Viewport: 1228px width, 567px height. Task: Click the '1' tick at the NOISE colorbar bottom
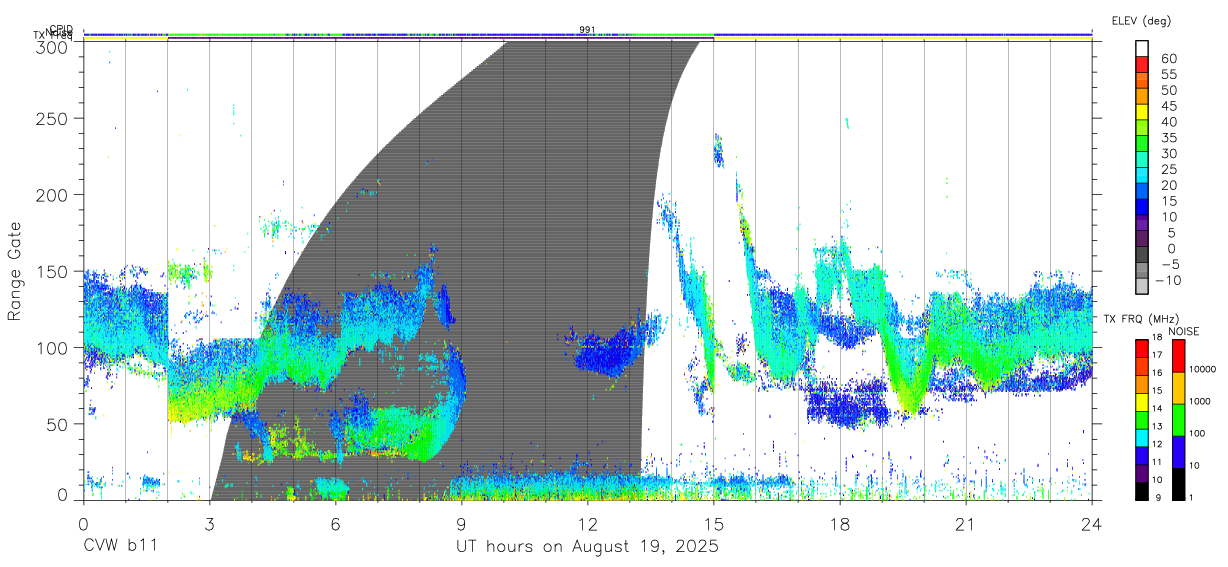[1193, 497]
